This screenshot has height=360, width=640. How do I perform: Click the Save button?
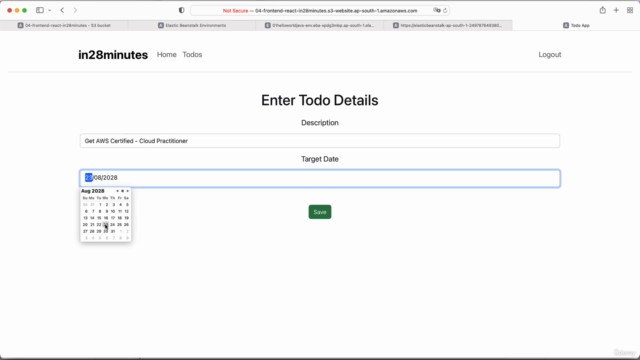coord(320,212)
